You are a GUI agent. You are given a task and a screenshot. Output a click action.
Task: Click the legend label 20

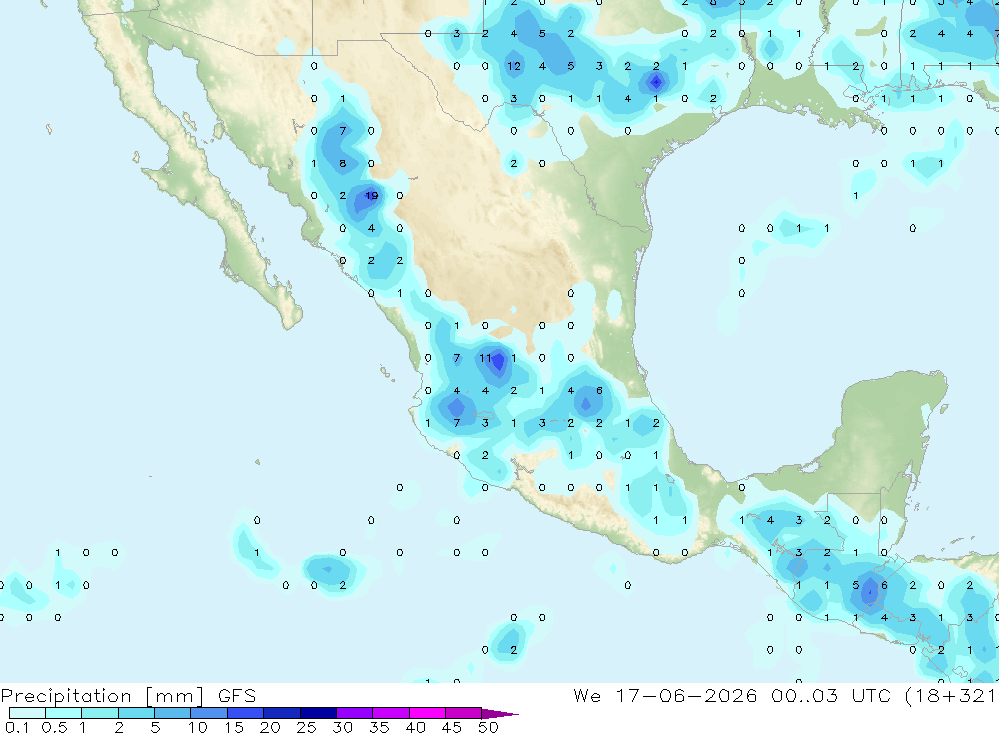click(x=270, y=727)
